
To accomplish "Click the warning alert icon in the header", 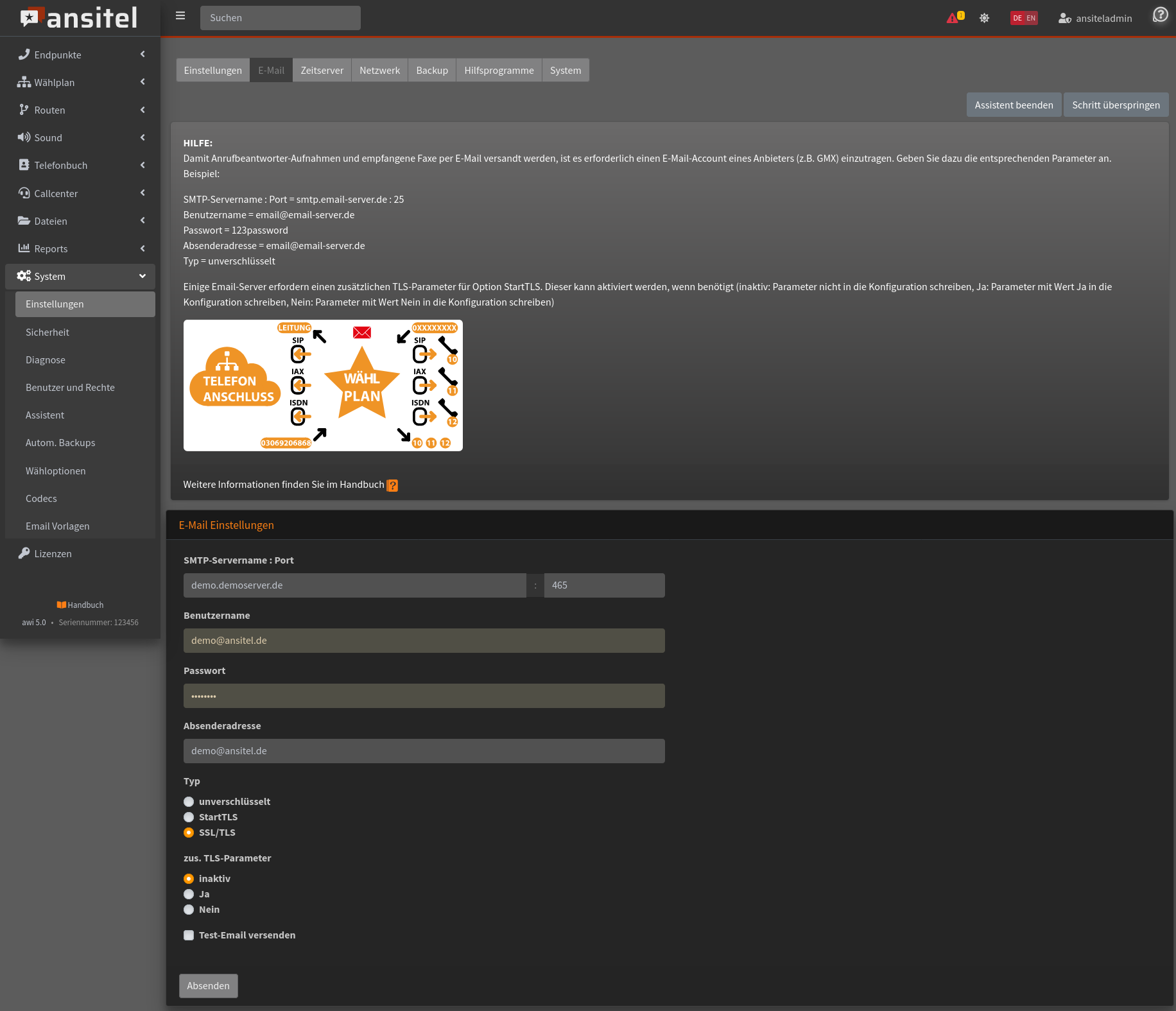I will pos(953,18).
